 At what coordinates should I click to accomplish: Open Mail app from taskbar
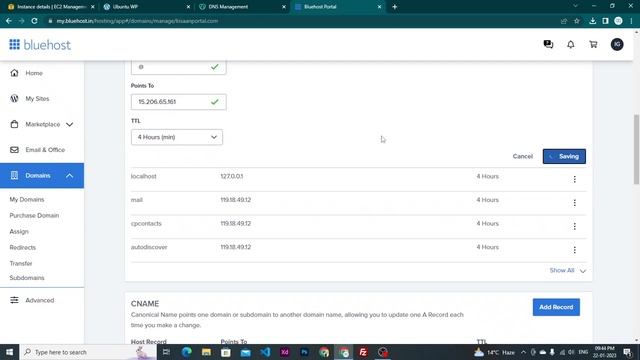[x=245, y=352]
